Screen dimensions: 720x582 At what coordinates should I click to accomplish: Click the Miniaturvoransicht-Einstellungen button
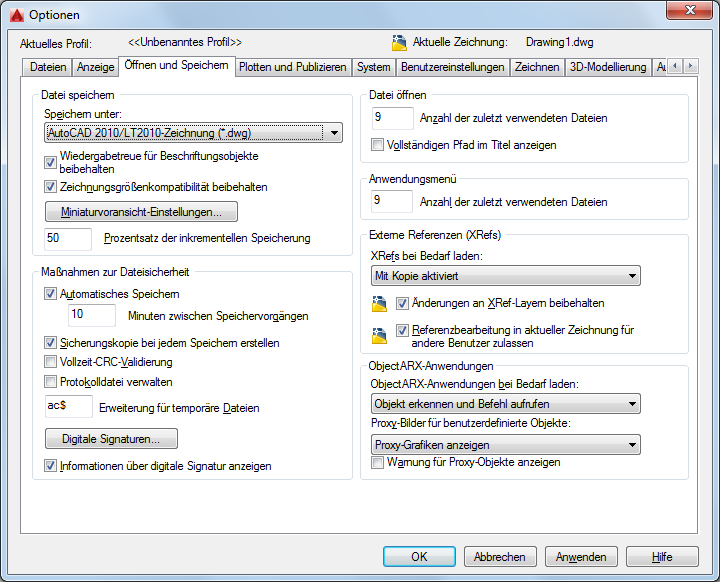pyautogui.click(x=141, y=212)
